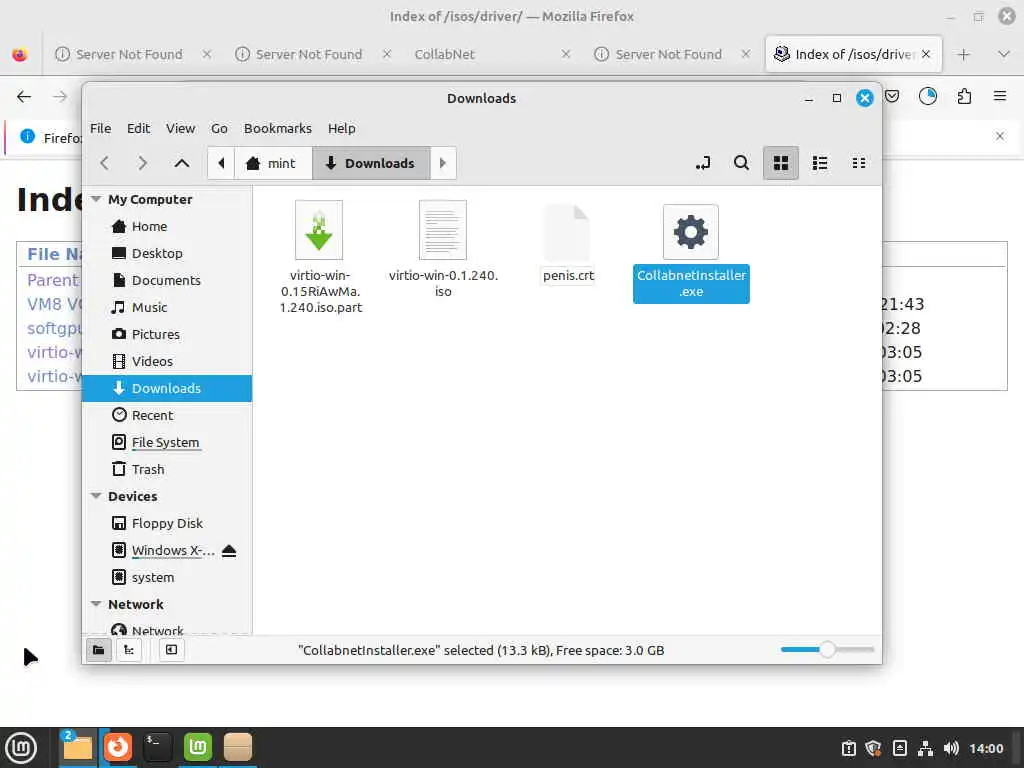The width and height of the screenshot is (1024, 768).
Task: Open File System in the sidebar
Action: click(167, 442)
